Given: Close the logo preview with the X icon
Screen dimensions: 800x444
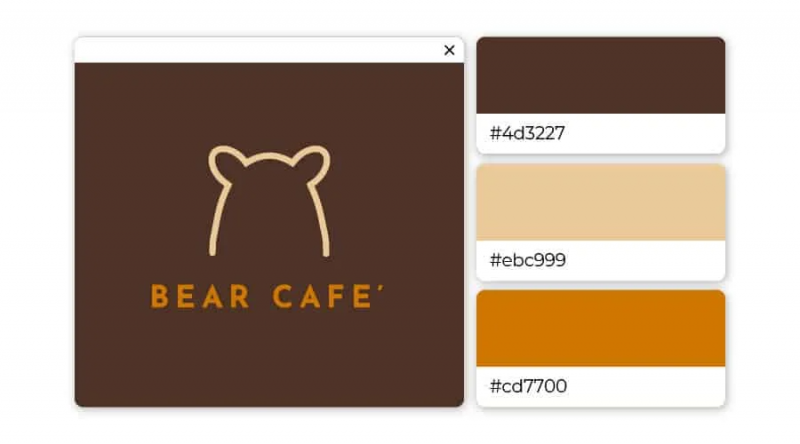Looking at the screenshot, I should [x=449, y=50].
